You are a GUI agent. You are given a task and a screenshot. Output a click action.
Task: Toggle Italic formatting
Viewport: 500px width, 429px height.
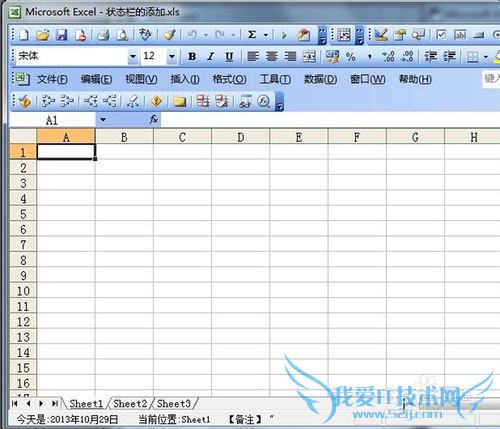coord(210,57)
